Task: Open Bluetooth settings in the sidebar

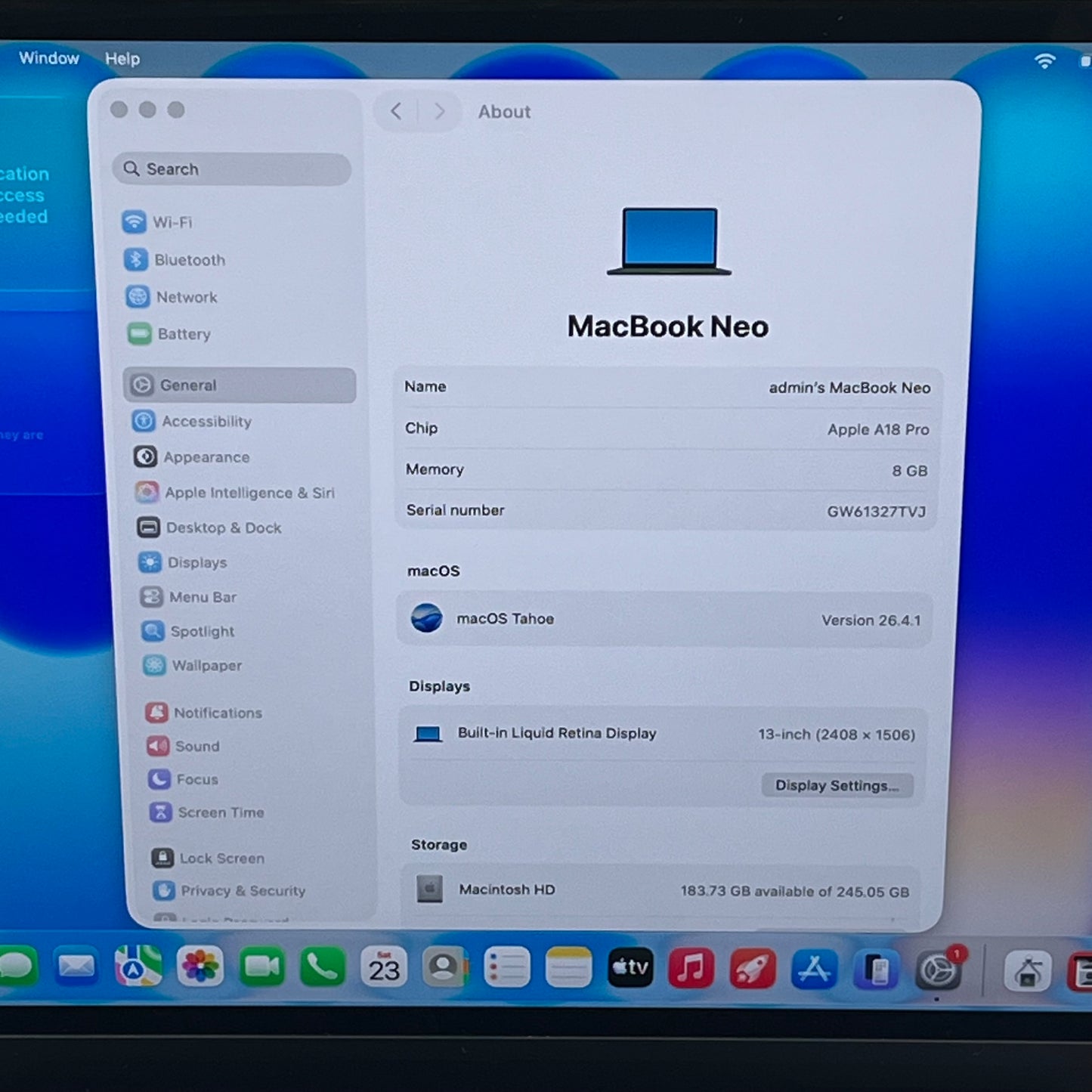Action: pos(175,260)
